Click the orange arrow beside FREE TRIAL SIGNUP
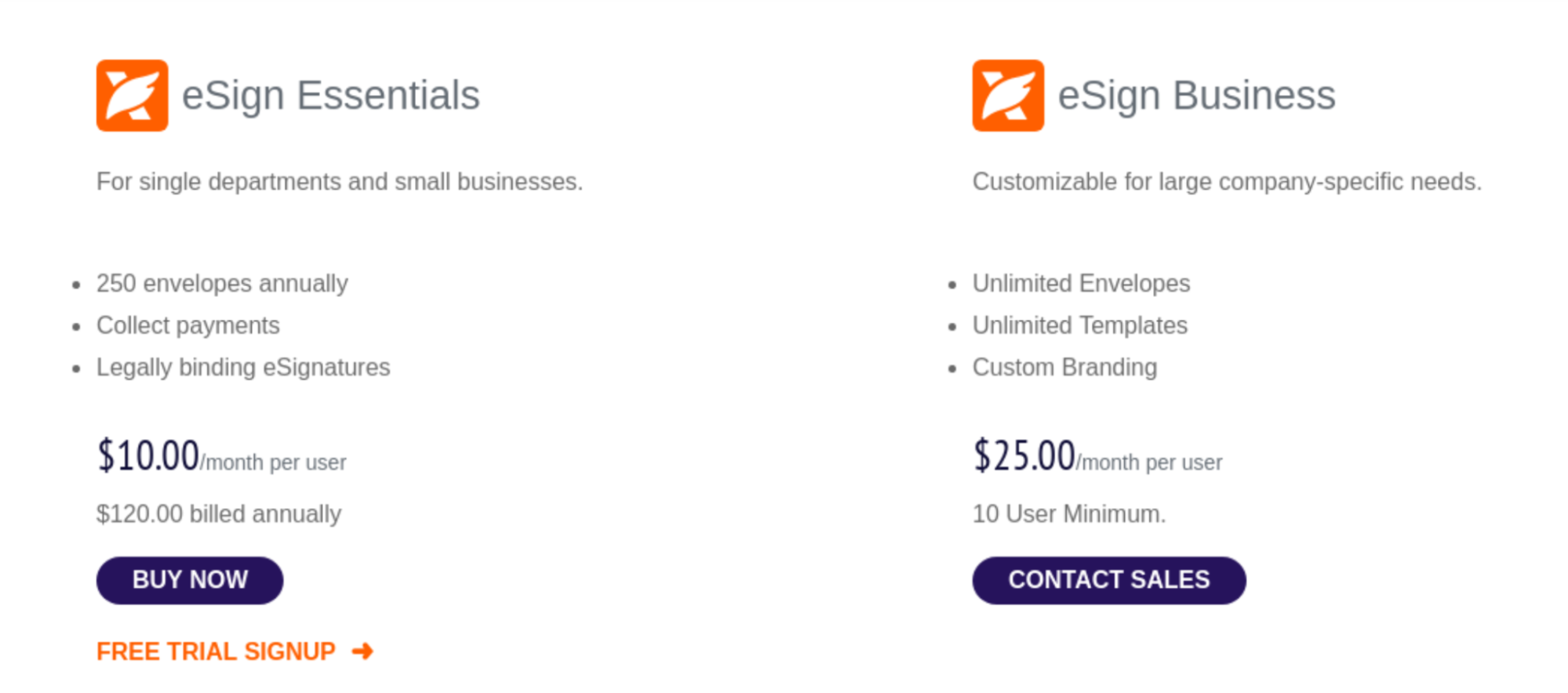The height and width of the screenshot is (693, 1568). [x=363, y=650]
